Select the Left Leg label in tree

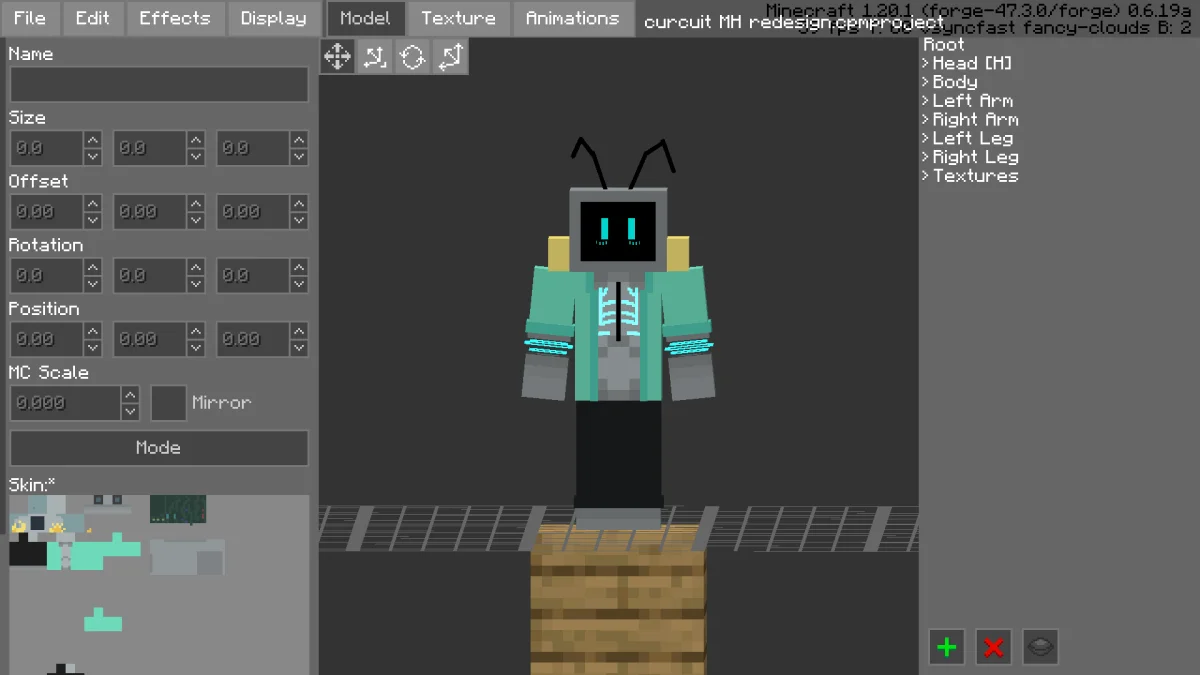tap(973, 138)
